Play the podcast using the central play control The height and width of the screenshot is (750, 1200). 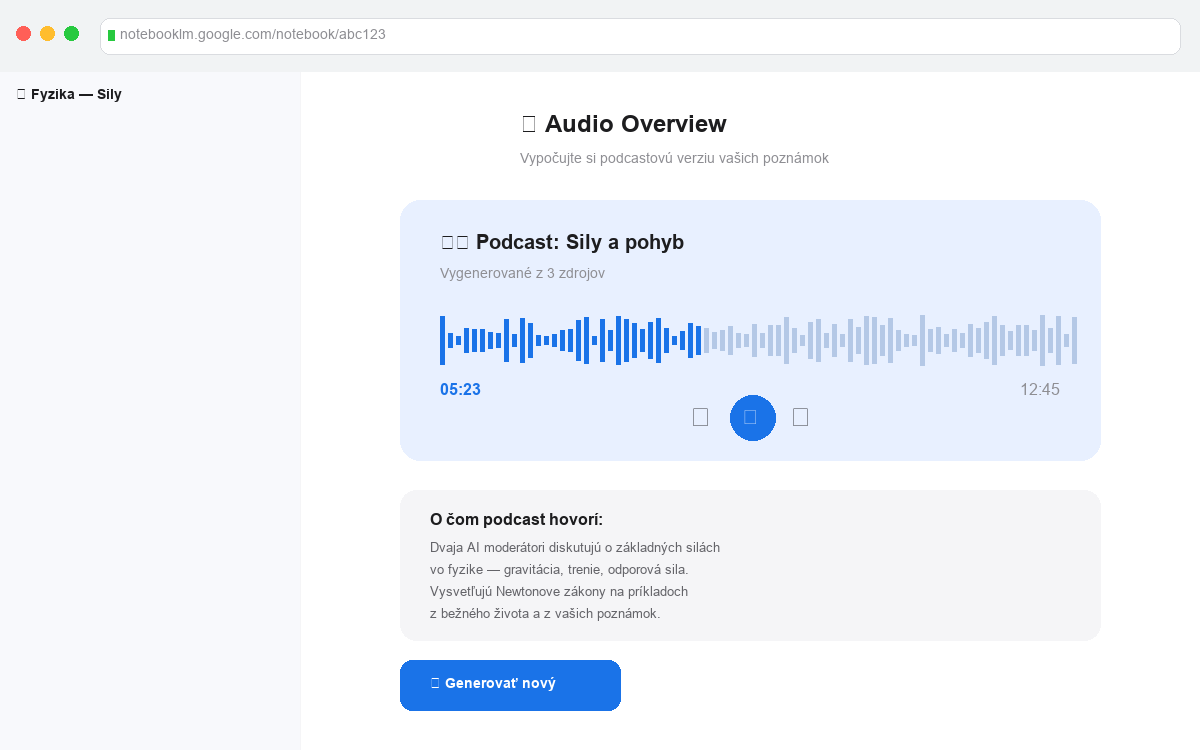[752, 417]
